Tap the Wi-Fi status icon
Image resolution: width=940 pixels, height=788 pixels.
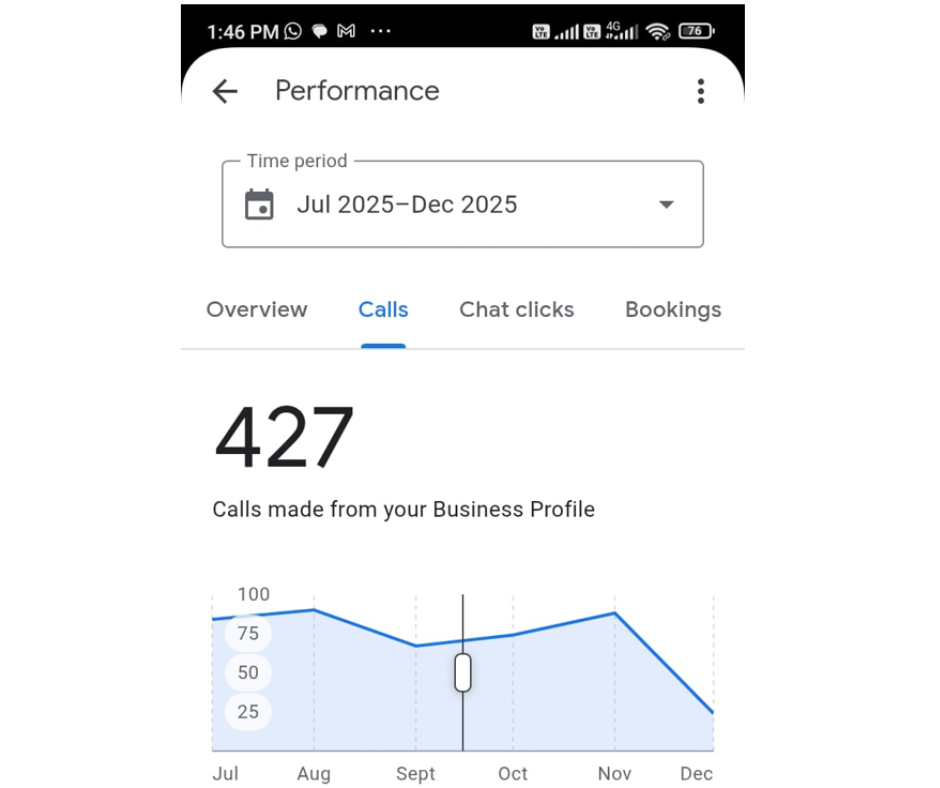pyautogui.click(x=657, y=32)
